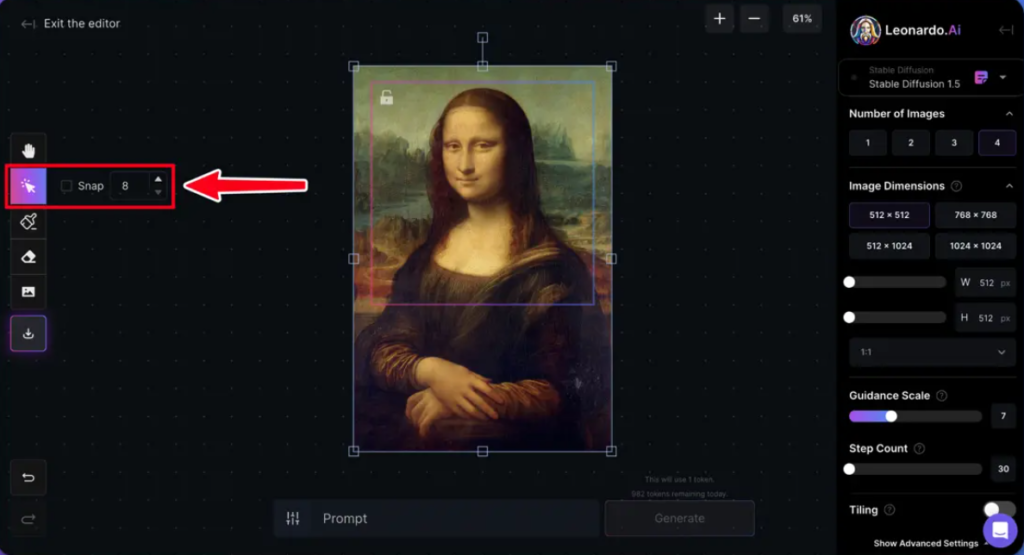Collapse the Number of Images section

point(1009,114)
